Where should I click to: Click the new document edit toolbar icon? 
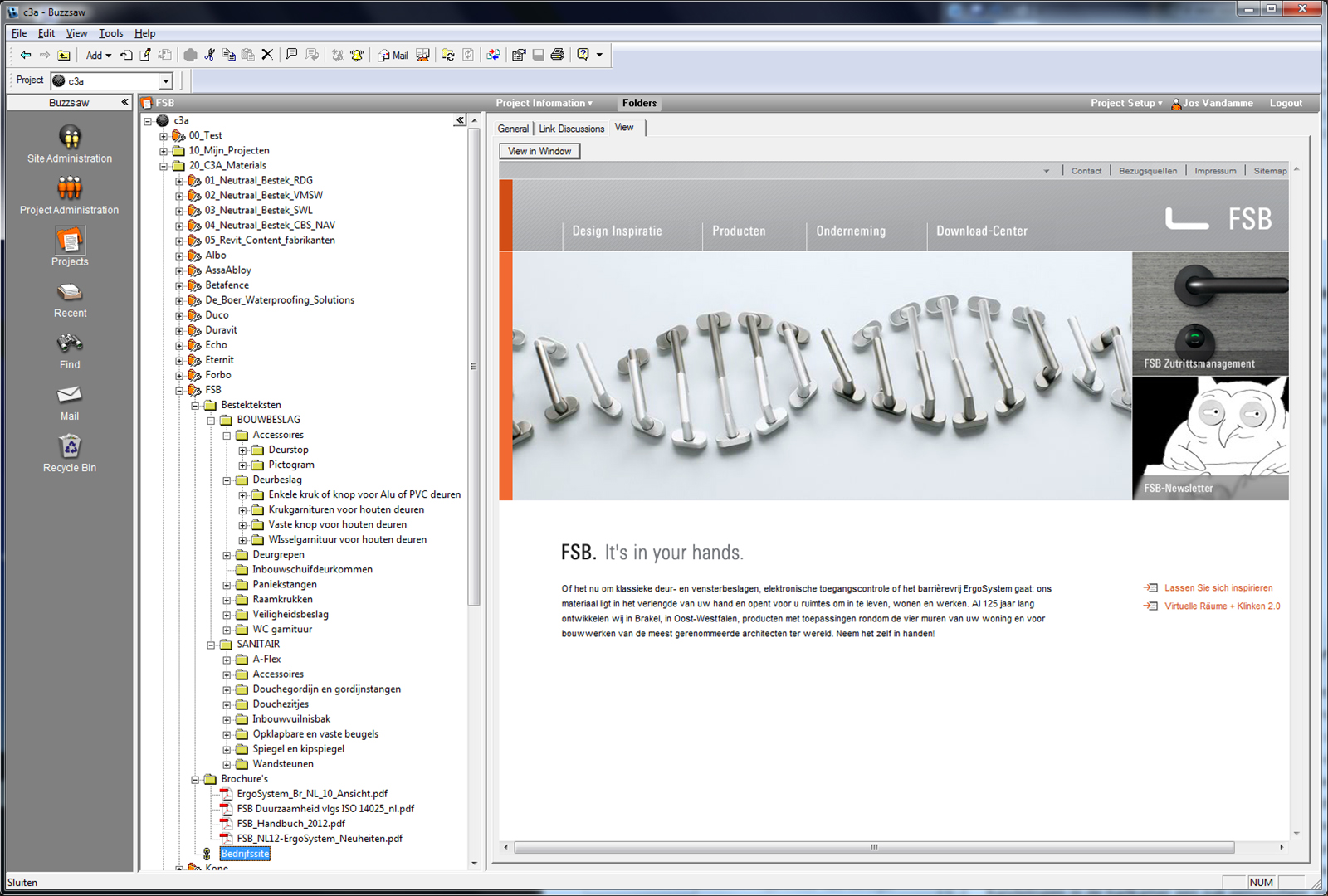(145, 55)
